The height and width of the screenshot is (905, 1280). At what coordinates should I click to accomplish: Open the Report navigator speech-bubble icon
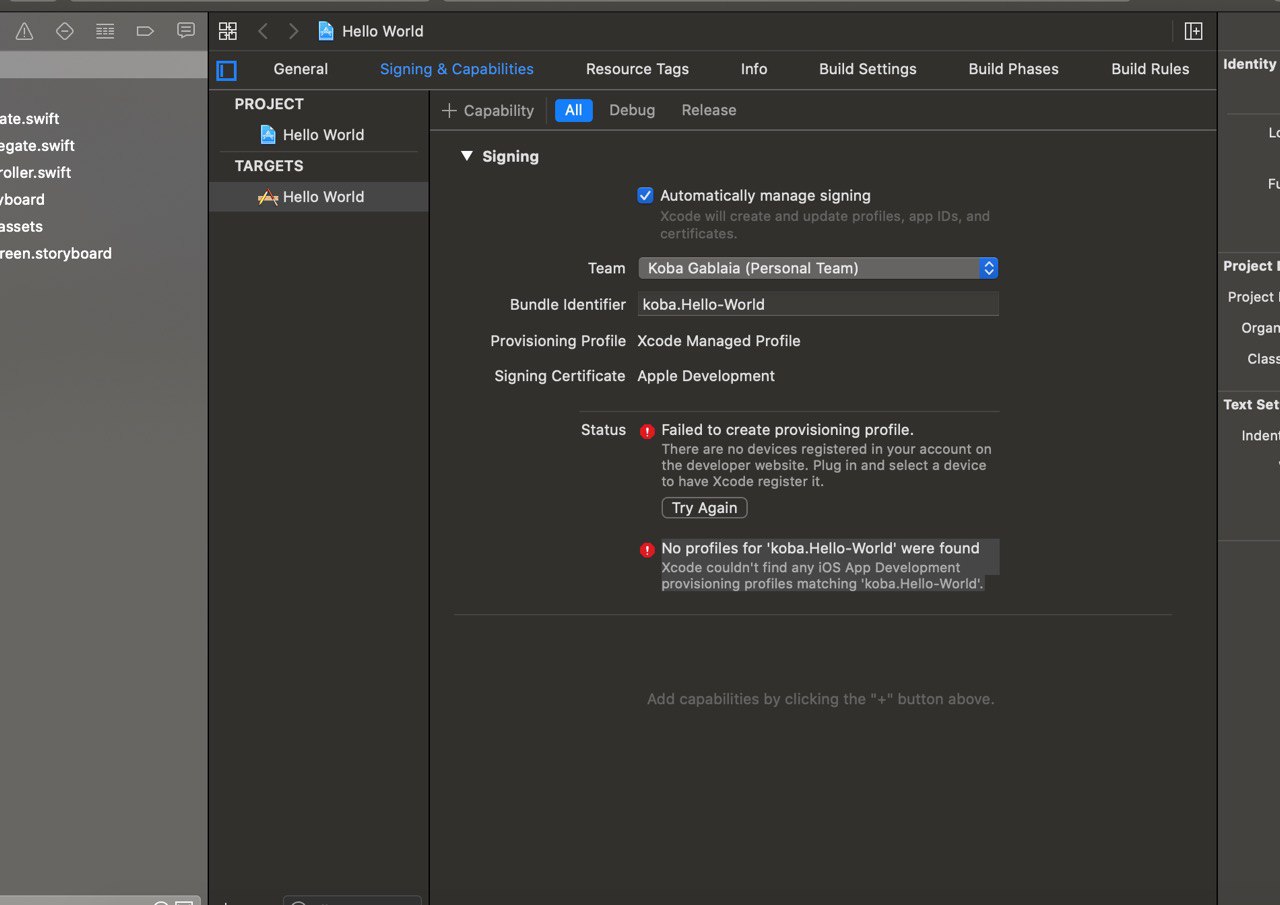186,31
